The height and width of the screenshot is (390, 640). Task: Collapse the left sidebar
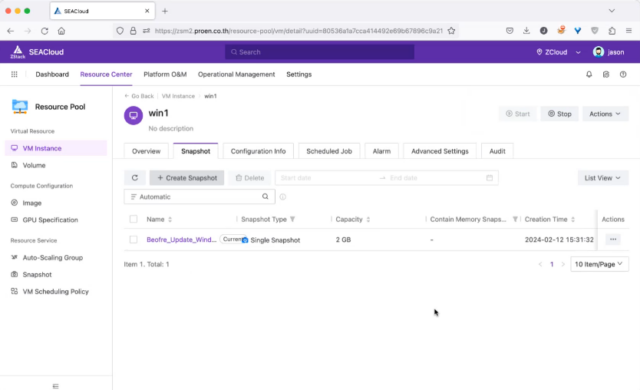pos(56,386)
